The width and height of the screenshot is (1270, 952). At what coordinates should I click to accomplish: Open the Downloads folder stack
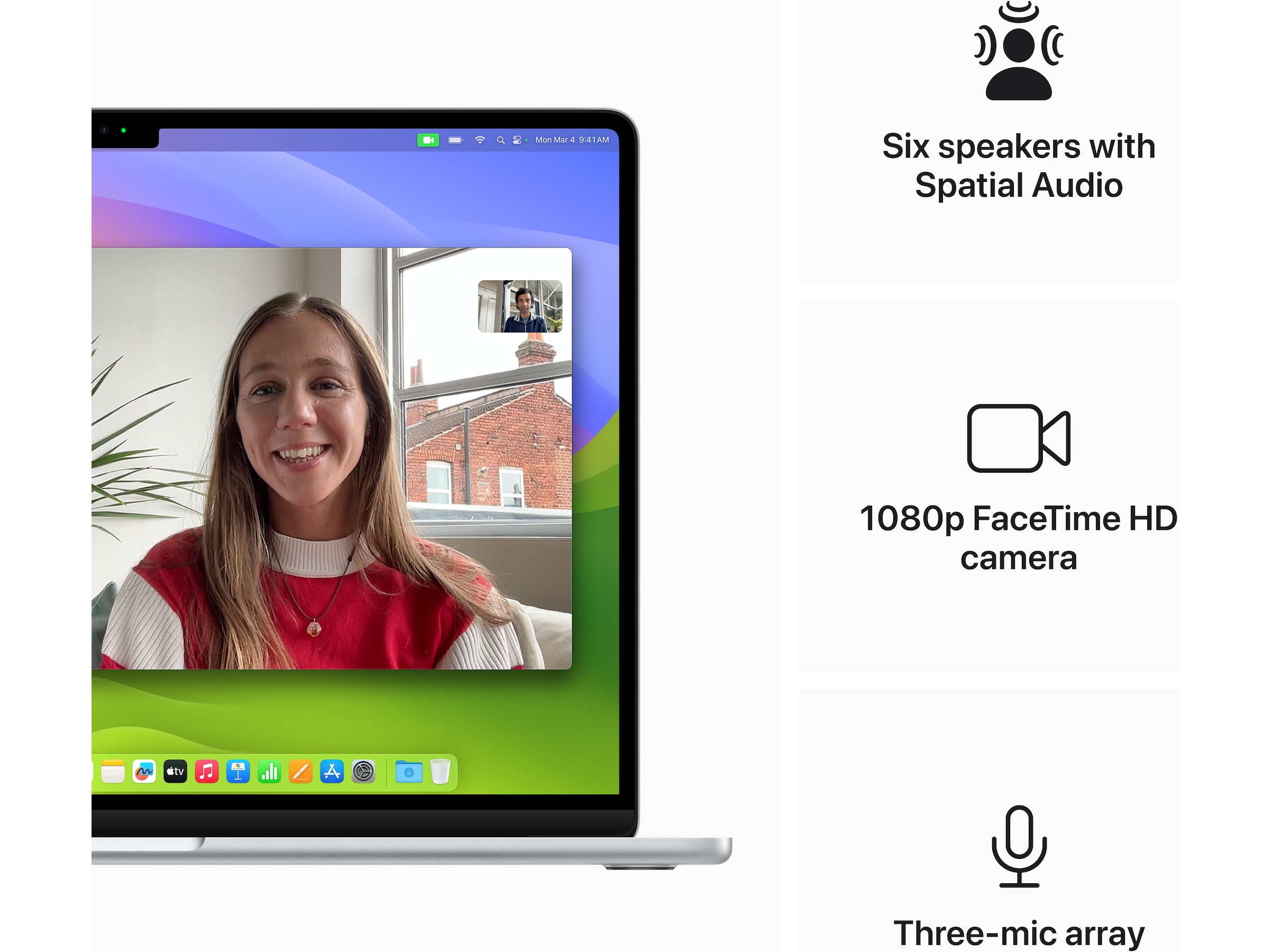pyautogui.click(x=409, y=772)
